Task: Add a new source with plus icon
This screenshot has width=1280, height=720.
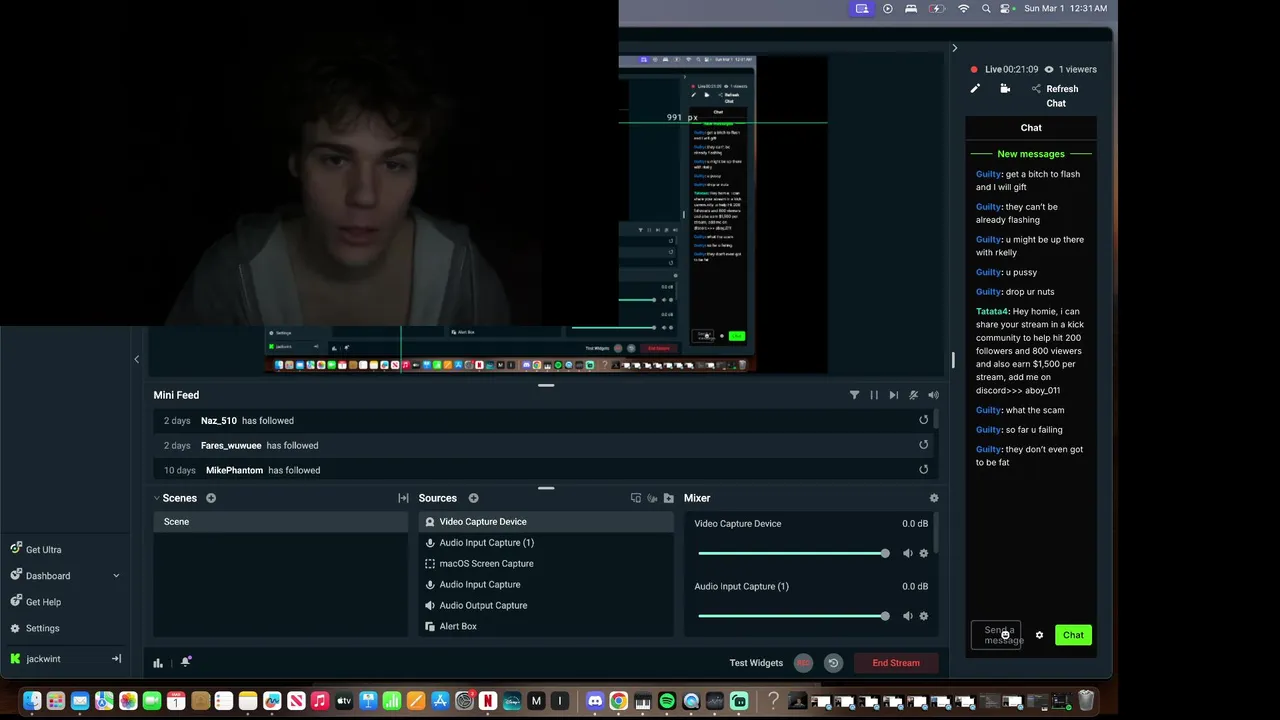Action: tap(473, 498)
